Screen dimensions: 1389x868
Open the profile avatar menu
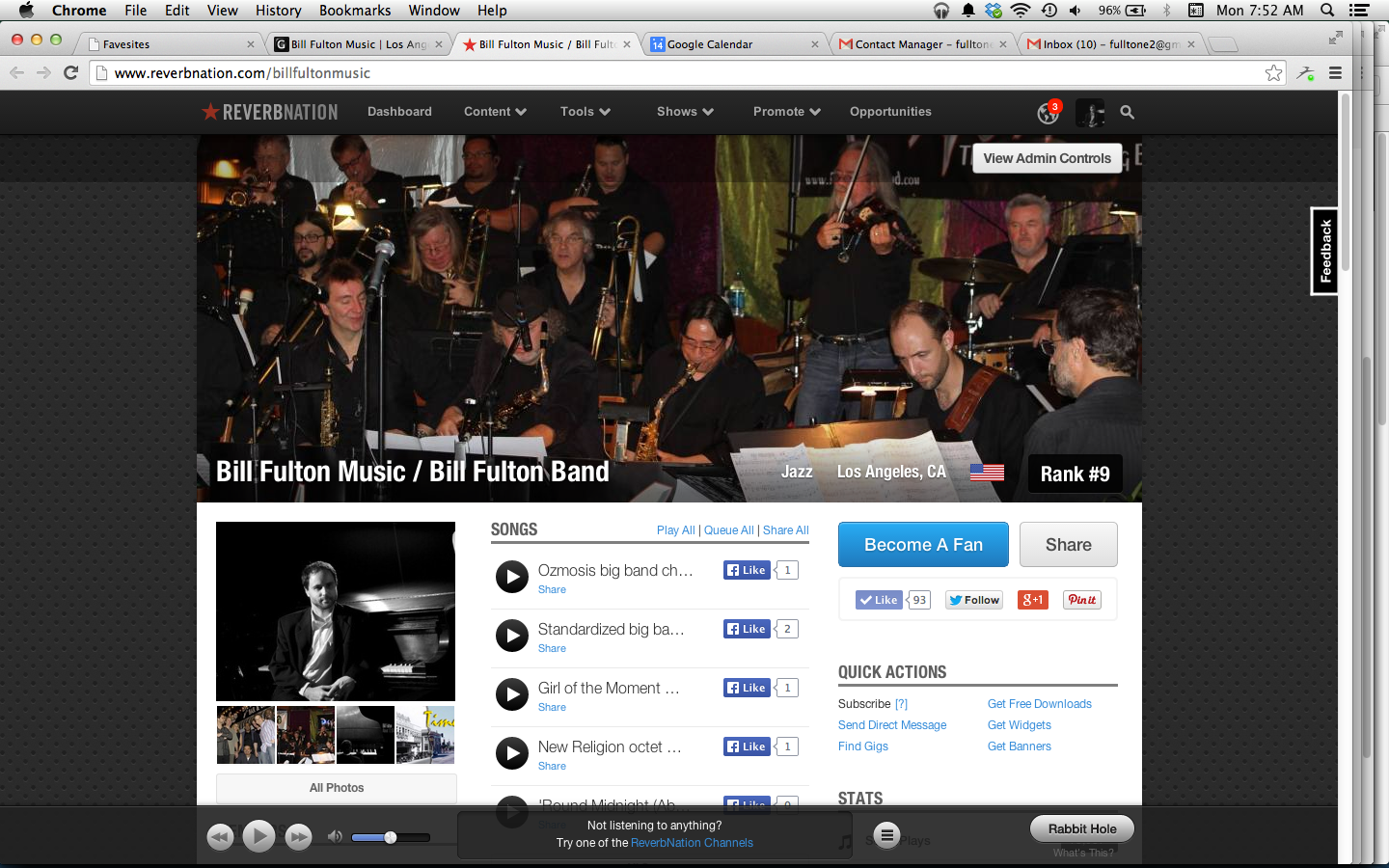(x=1090, y=113)
